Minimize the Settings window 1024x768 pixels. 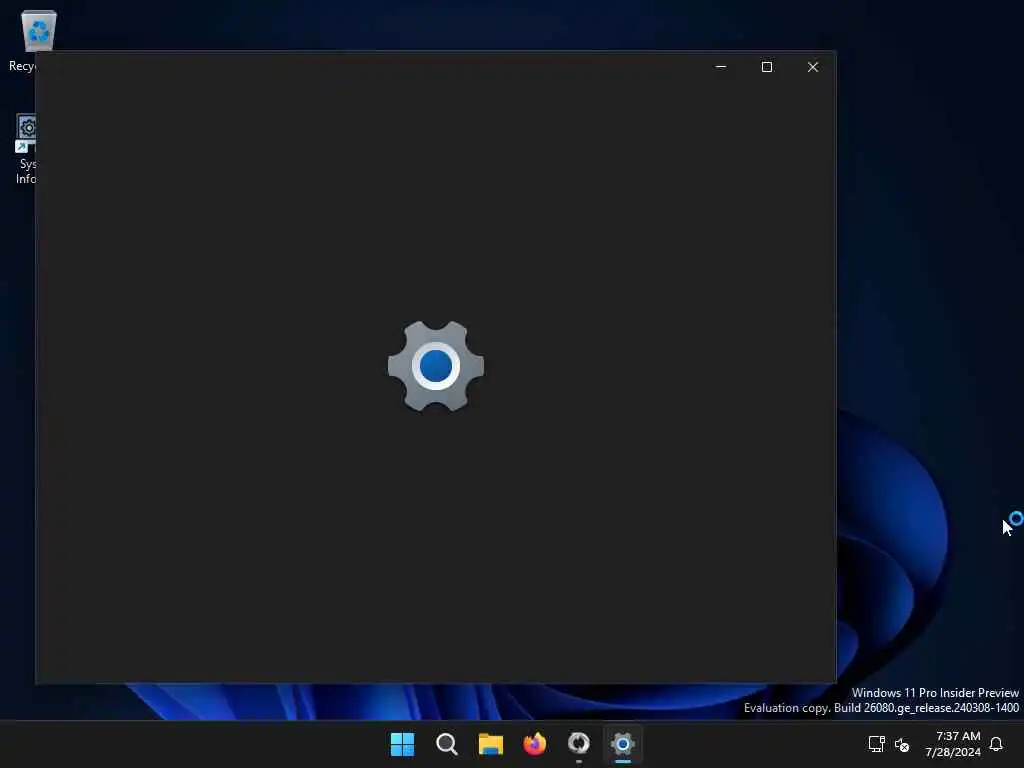click(721, 67)
